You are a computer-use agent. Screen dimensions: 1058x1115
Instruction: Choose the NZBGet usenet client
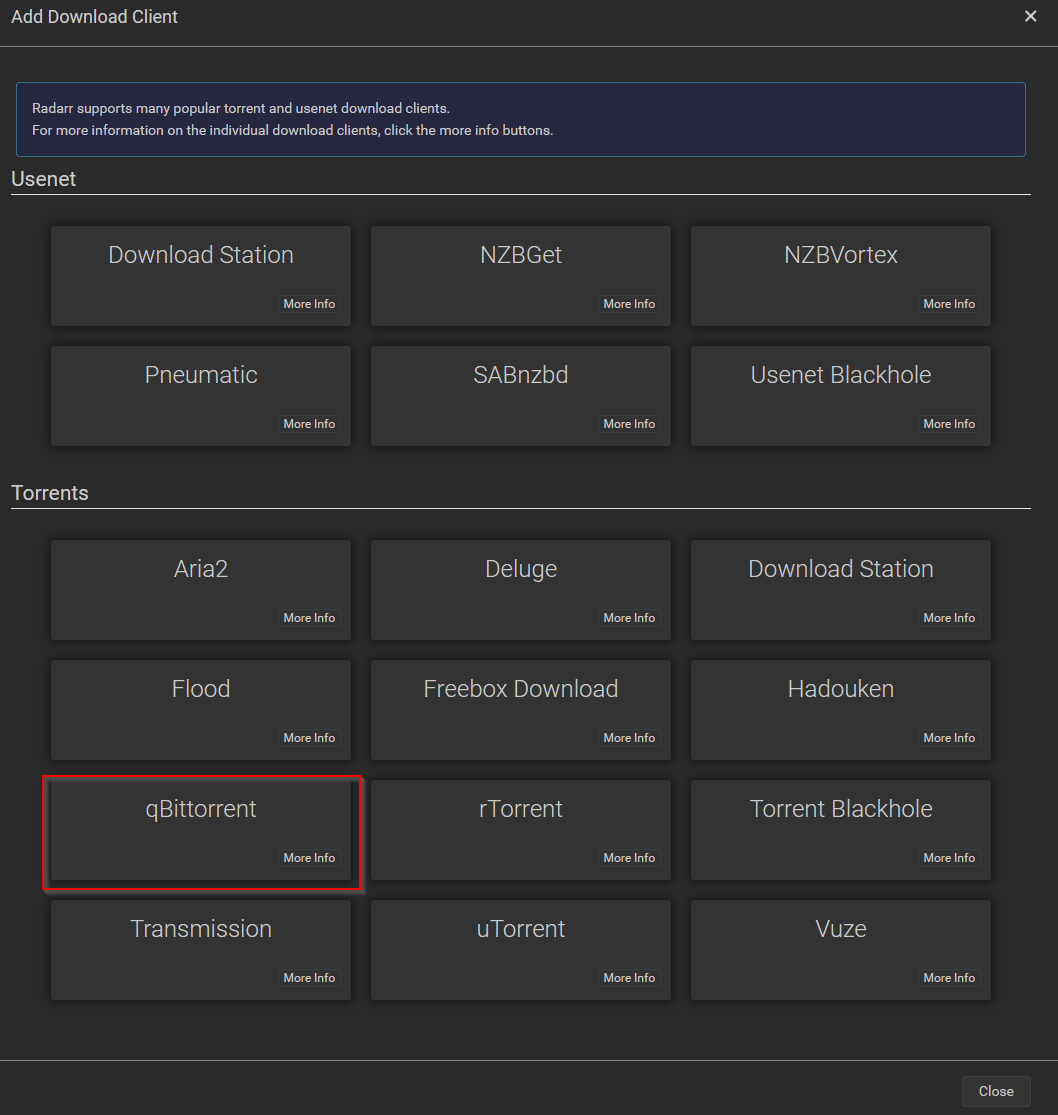click(520, 265)
